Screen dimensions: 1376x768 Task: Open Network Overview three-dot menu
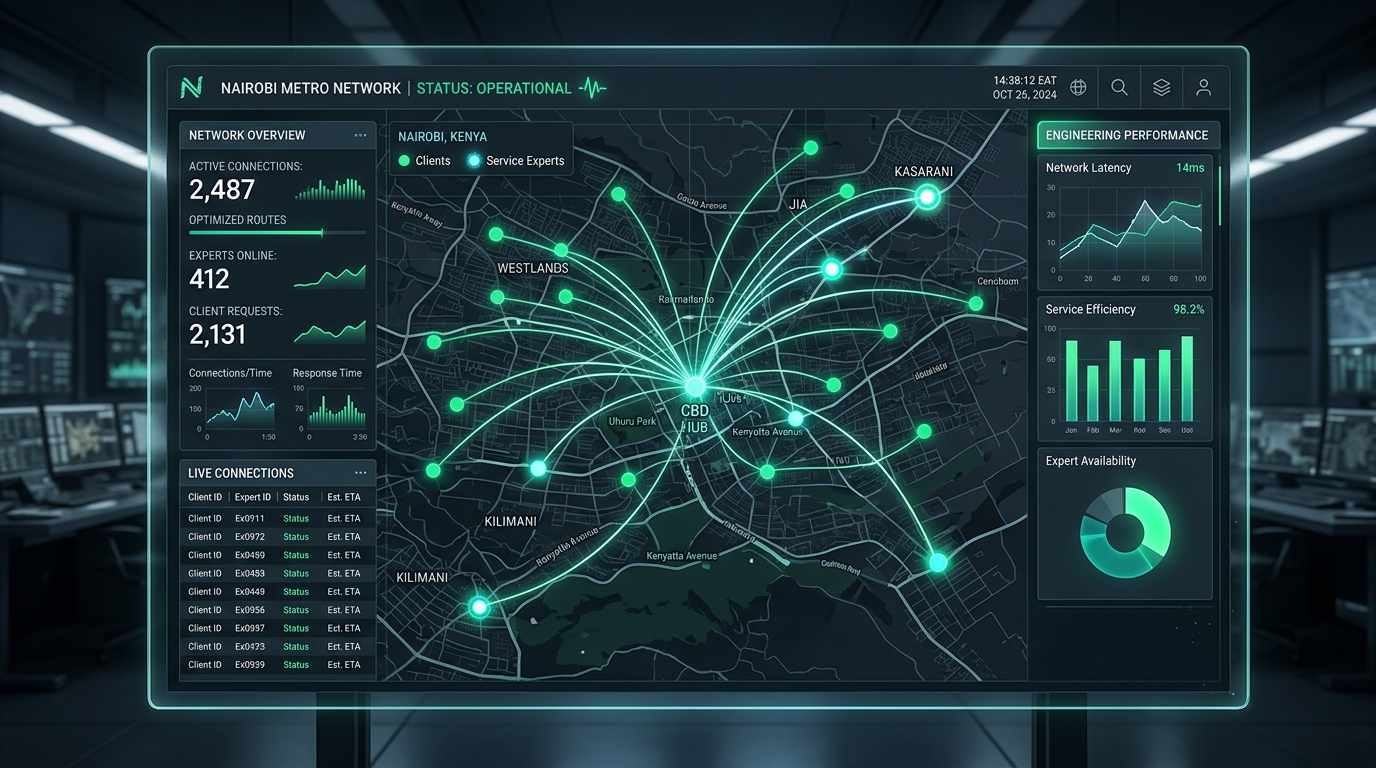coord(360,135)
